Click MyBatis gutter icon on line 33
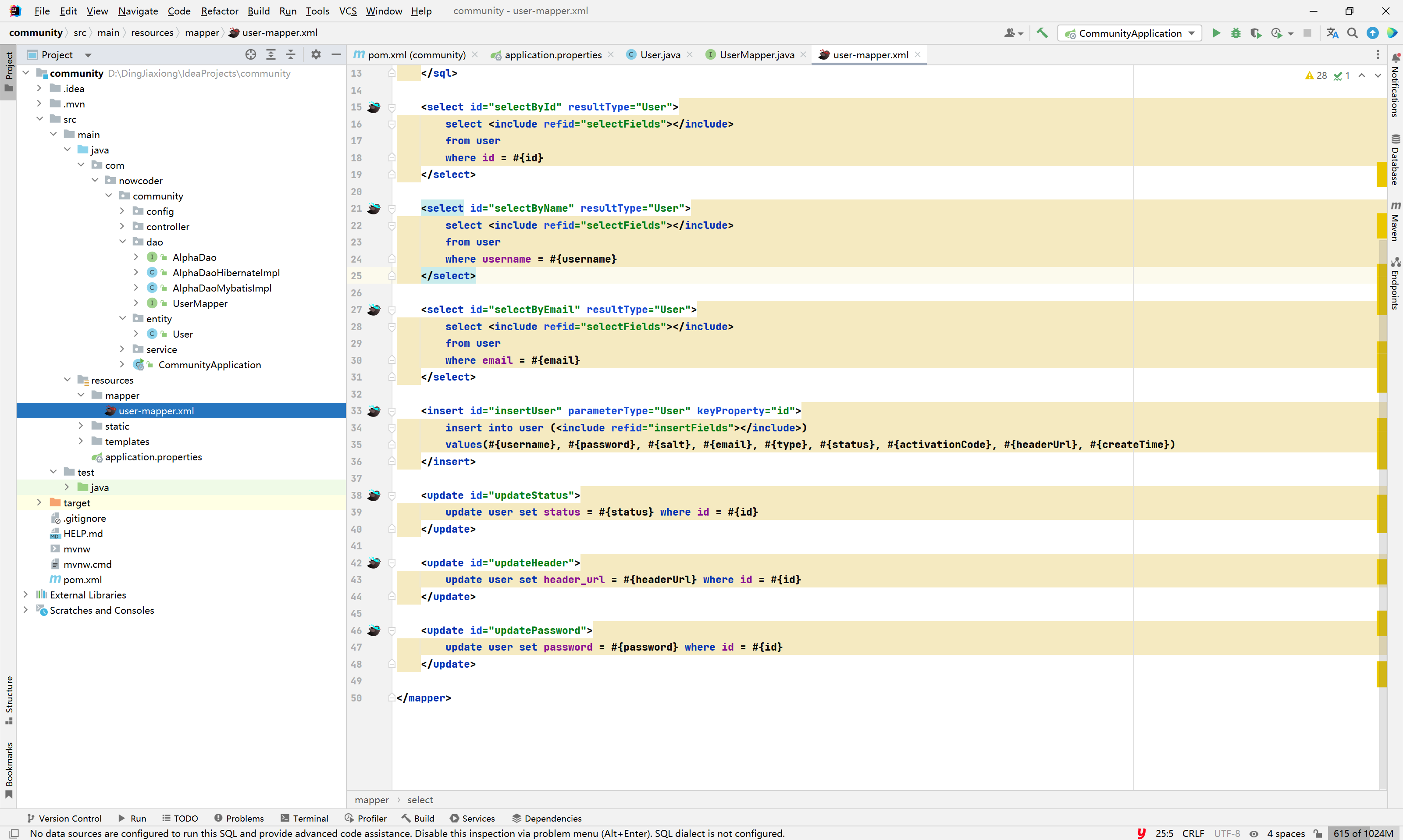 pyautogui.click(x=374, y=411)
